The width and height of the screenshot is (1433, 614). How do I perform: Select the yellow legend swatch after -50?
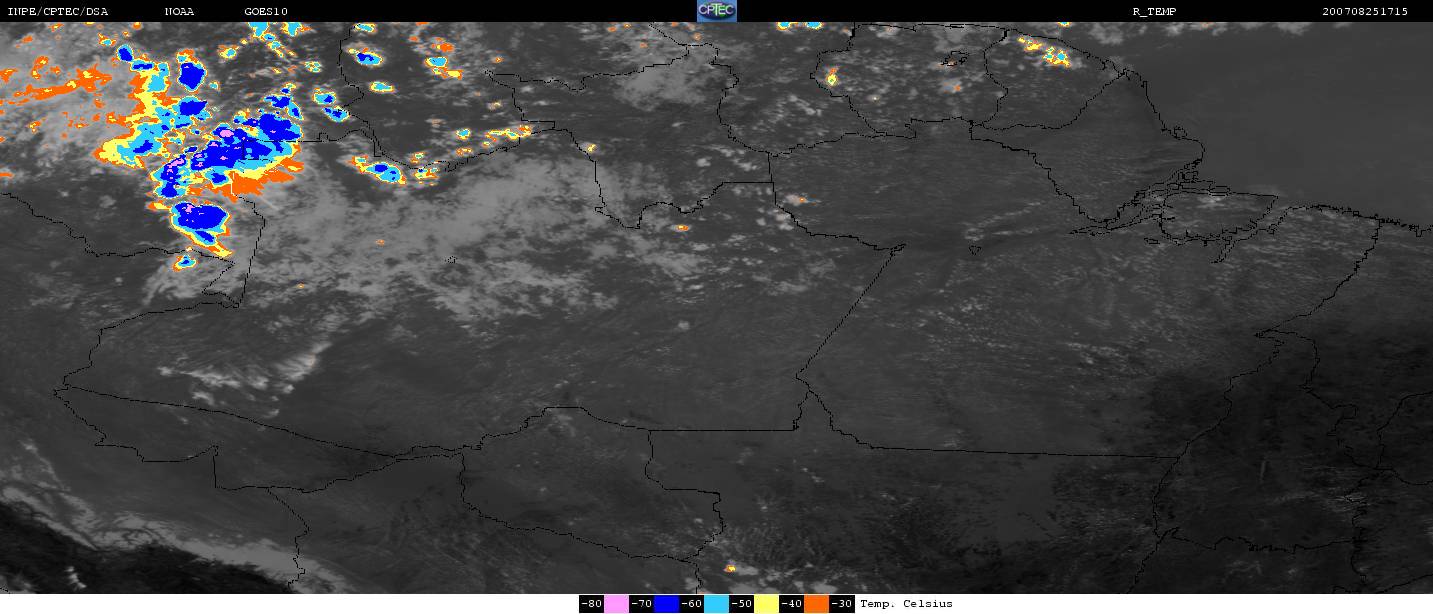[766, 604]
